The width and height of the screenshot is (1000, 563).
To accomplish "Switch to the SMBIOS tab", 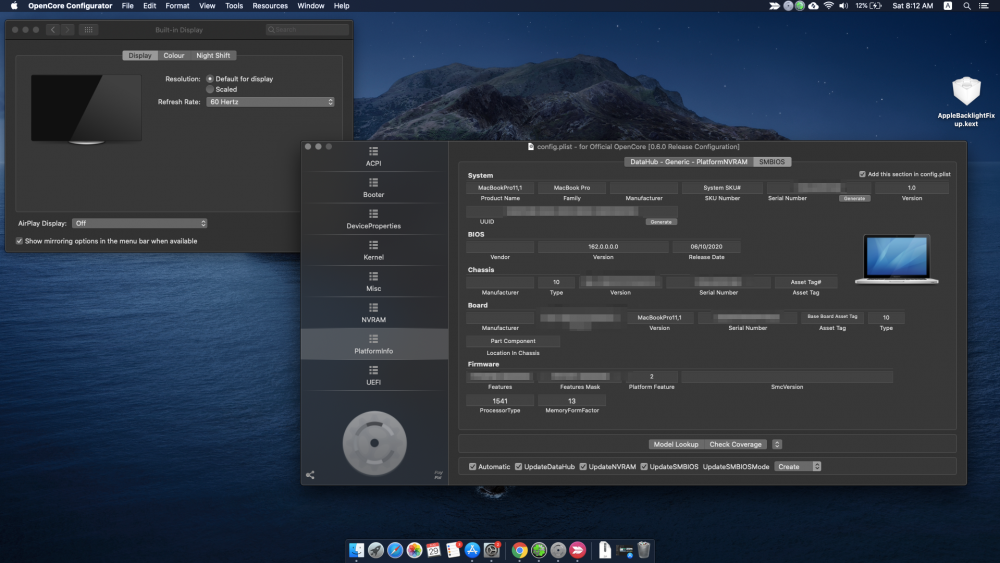I will [772, 162].
